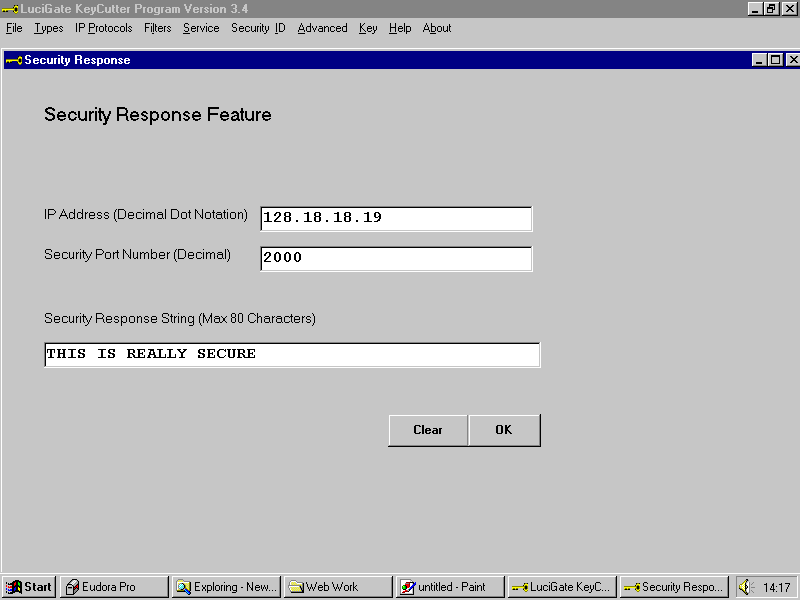Viewport: 800px width, 600px height.
Task: Click the system clock showing 14:17
Action: tap(776, 588)
